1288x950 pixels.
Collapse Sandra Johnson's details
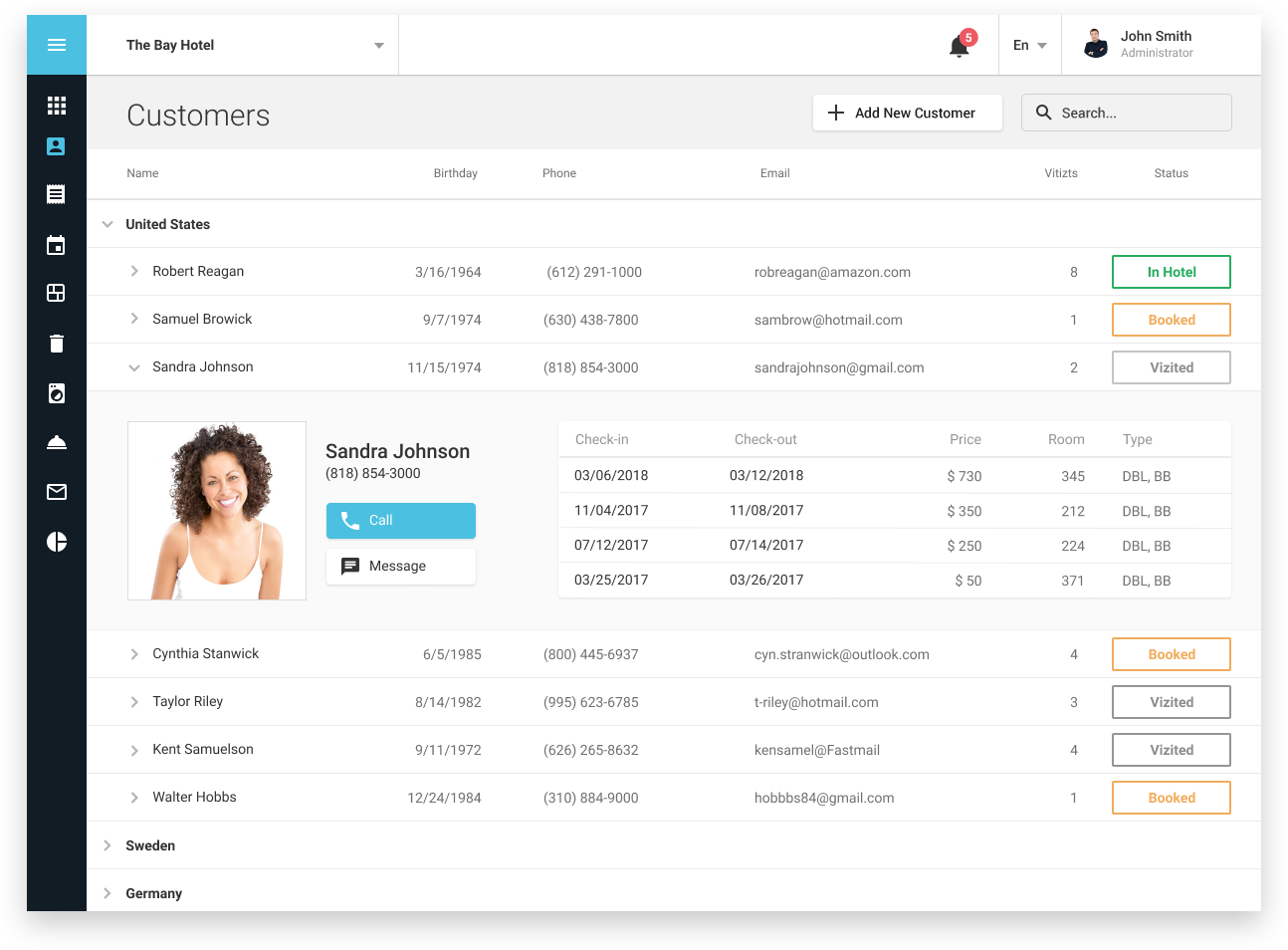134,367
